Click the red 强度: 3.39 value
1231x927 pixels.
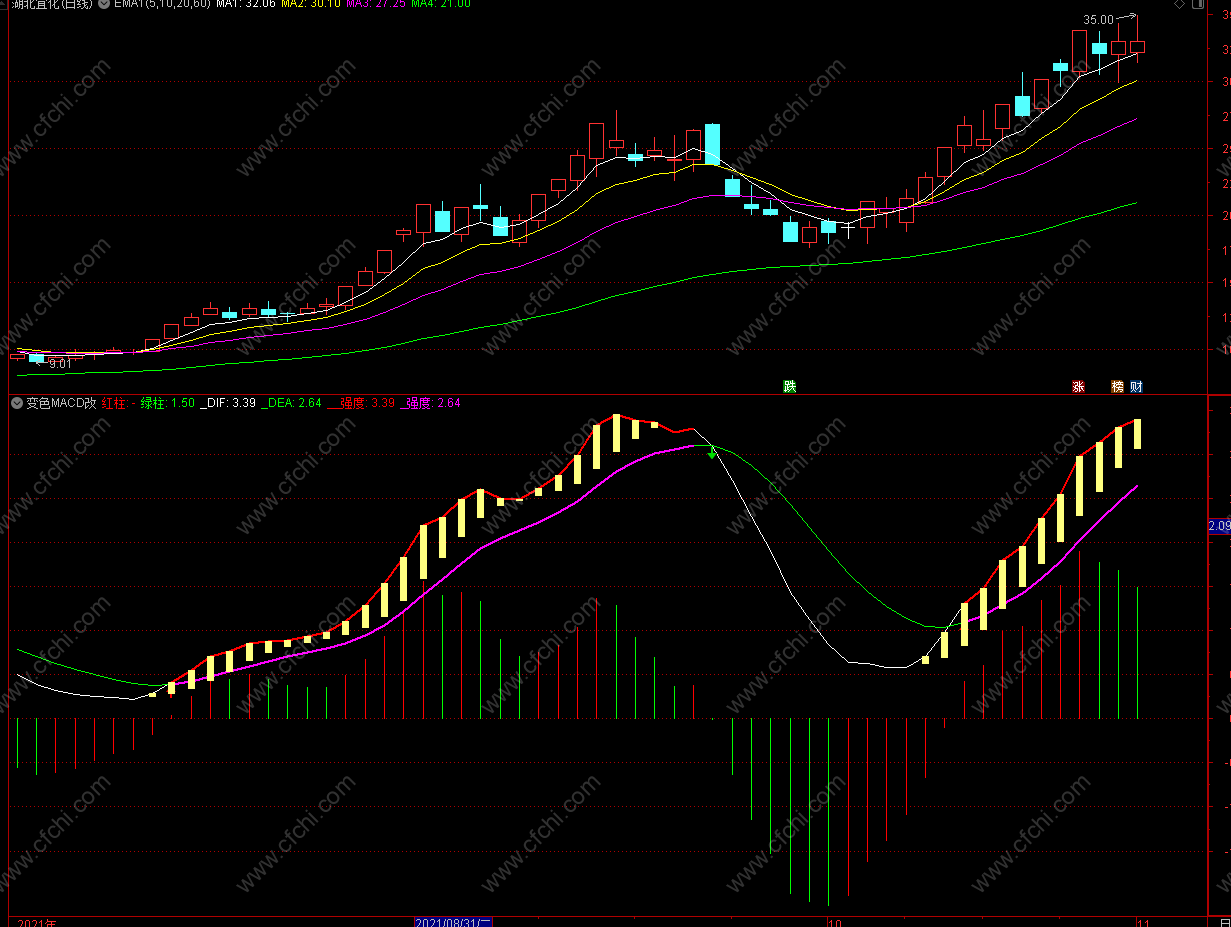coord(361,403)
